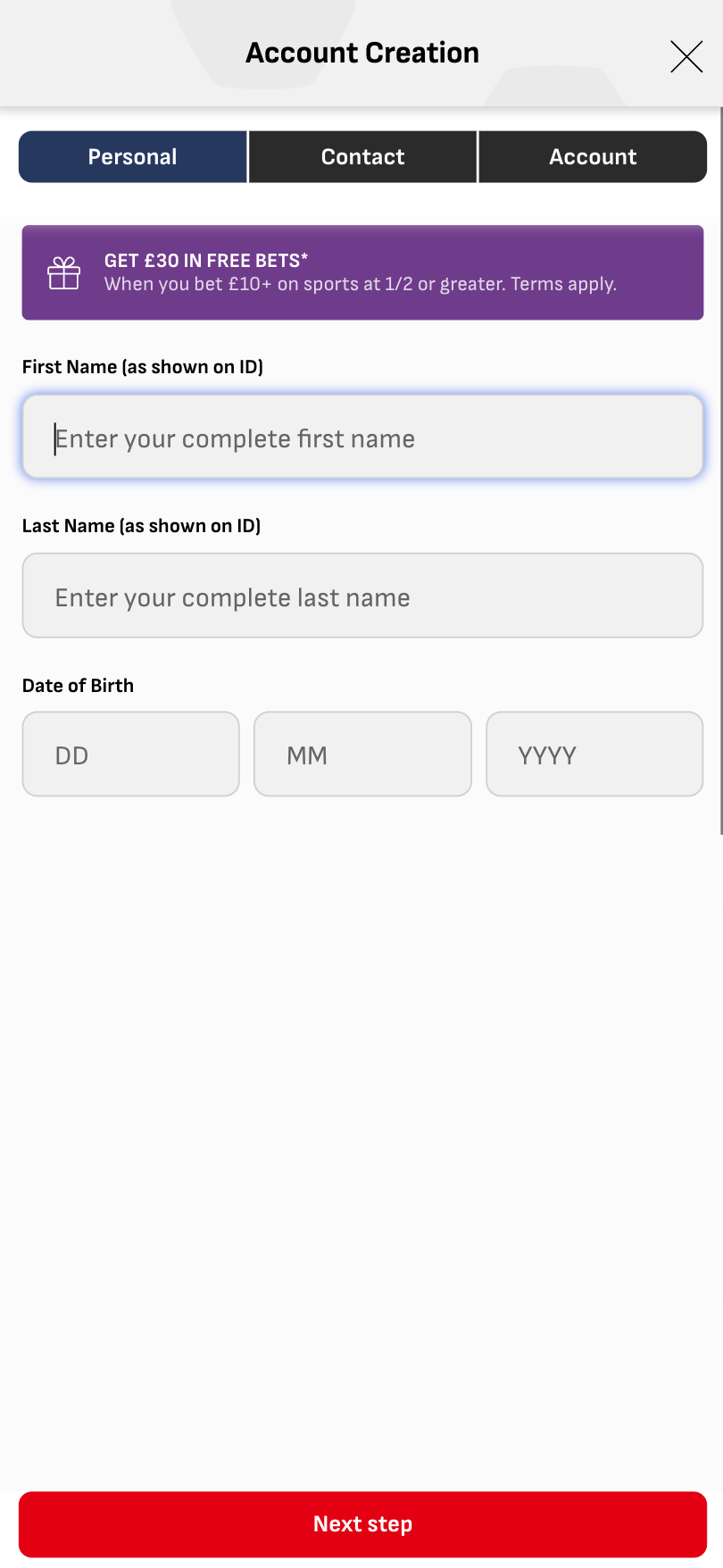Open the Contact tab

363,157
